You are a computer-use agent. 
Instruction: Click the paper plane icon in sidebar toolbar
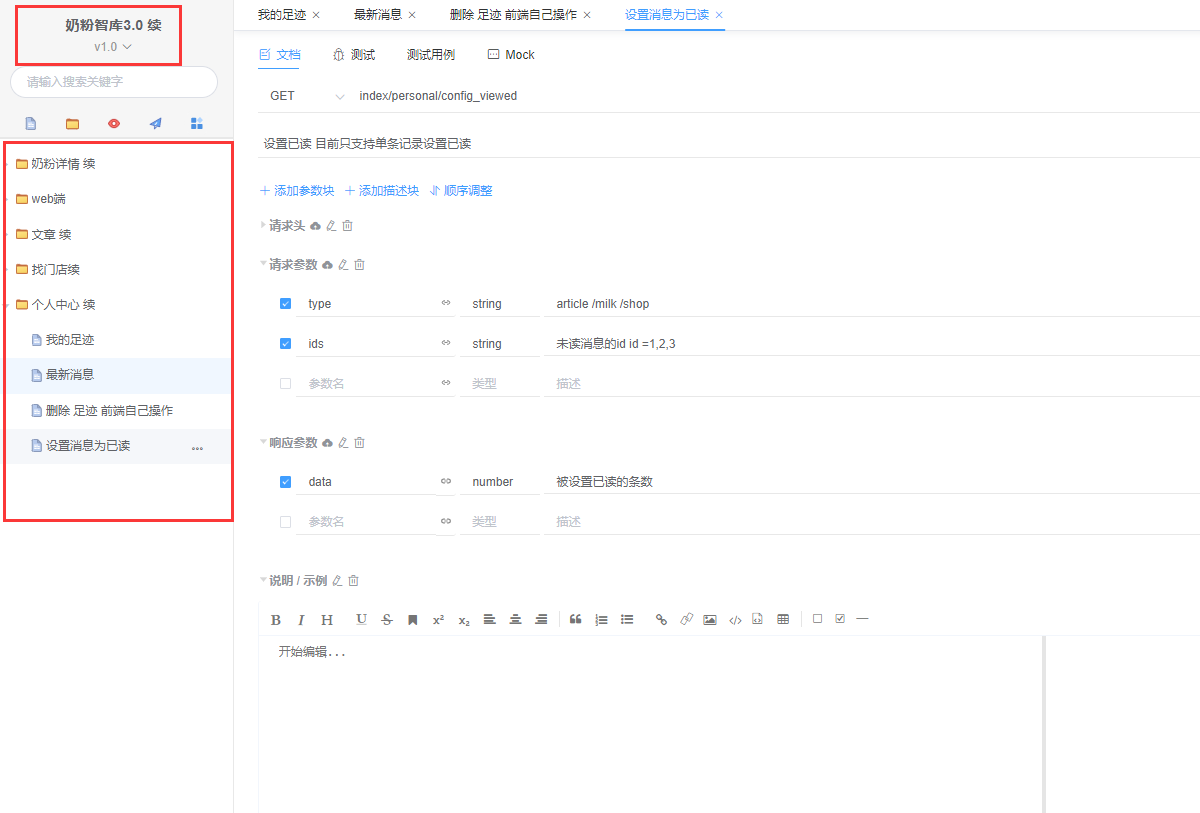(155, 123)
